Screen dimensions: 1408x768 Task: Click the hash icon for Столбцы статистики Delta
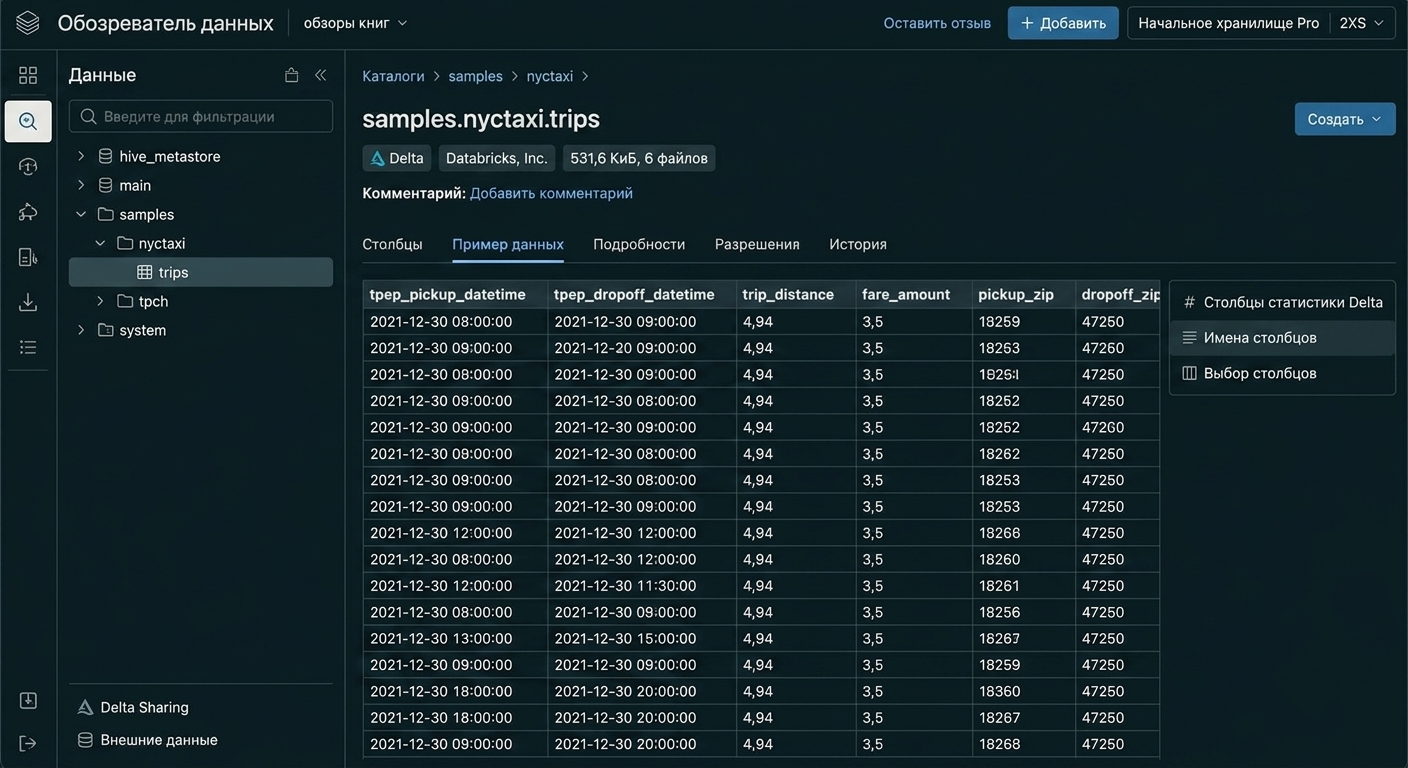[x=1189, y=302]
